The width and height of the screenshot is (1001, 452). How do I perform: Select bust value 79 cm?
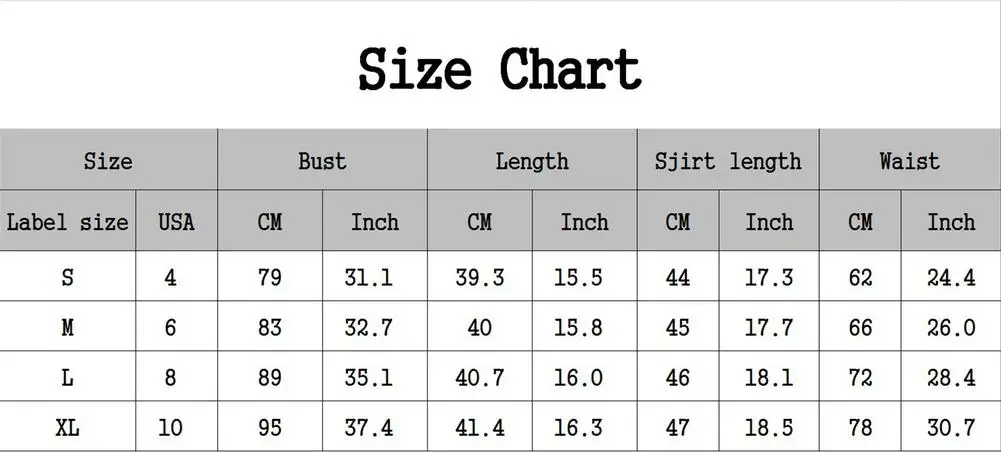[x=270, y=276]
